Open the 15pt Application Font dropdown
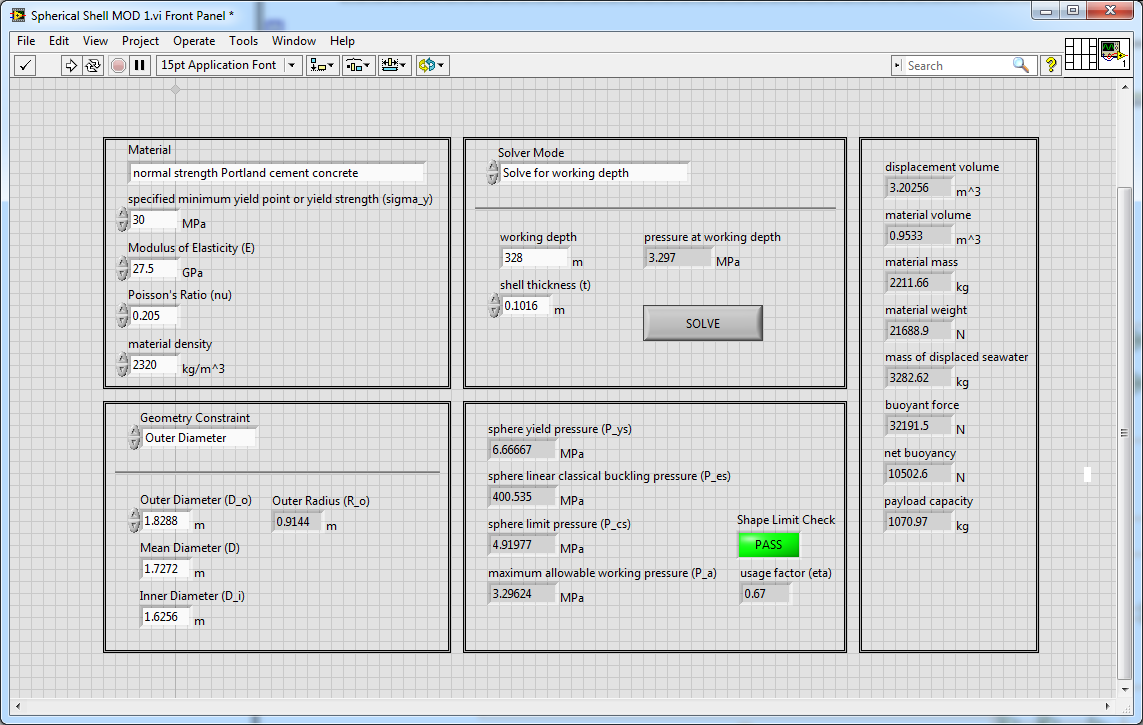 229,66
